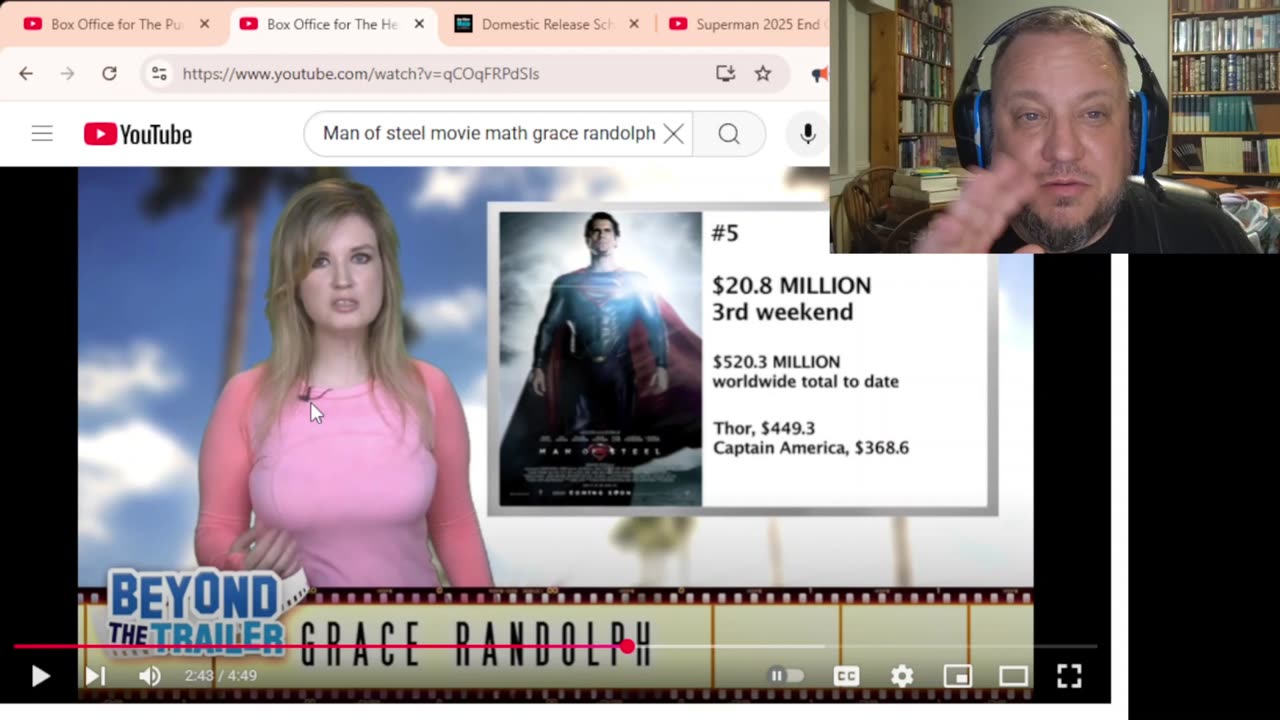Go back with the browser back arrow
The image size is (1280, 720).
(x=26, y=73)
